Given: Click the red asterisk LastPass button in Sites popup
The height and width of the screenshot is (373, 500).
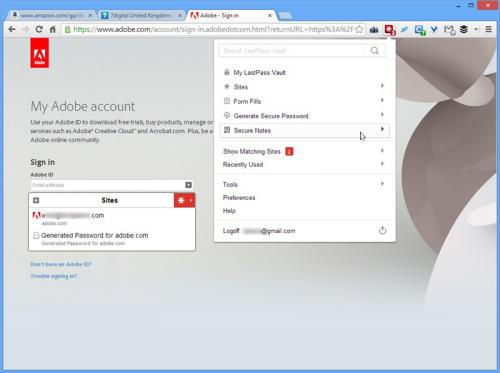Looking at the screenshot, I should (x=181, y=200).
